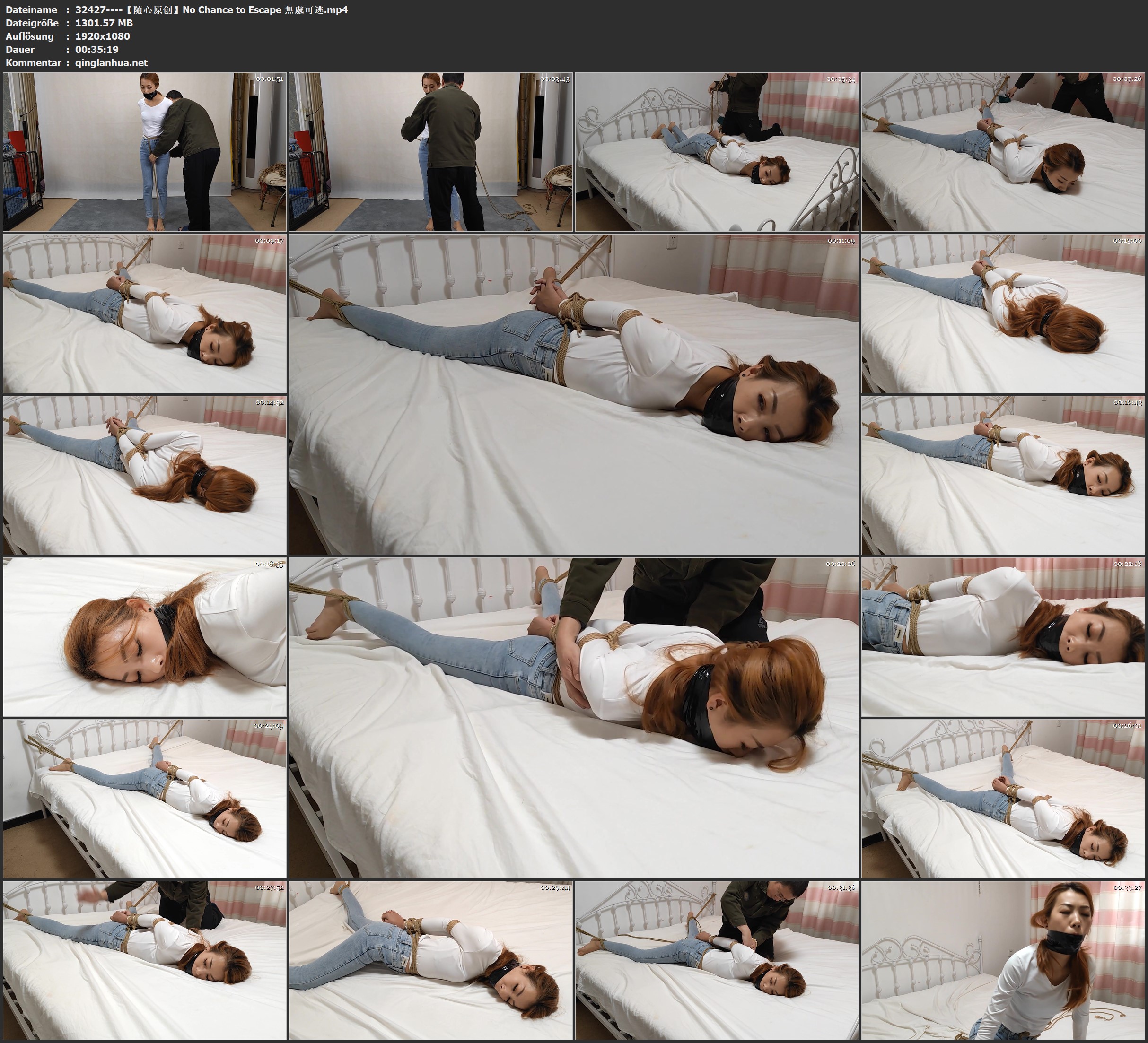This screenshot has height=1043, width=1148.
Task: Click the 00:35:19 duration value
Action: tap(97, 50)
